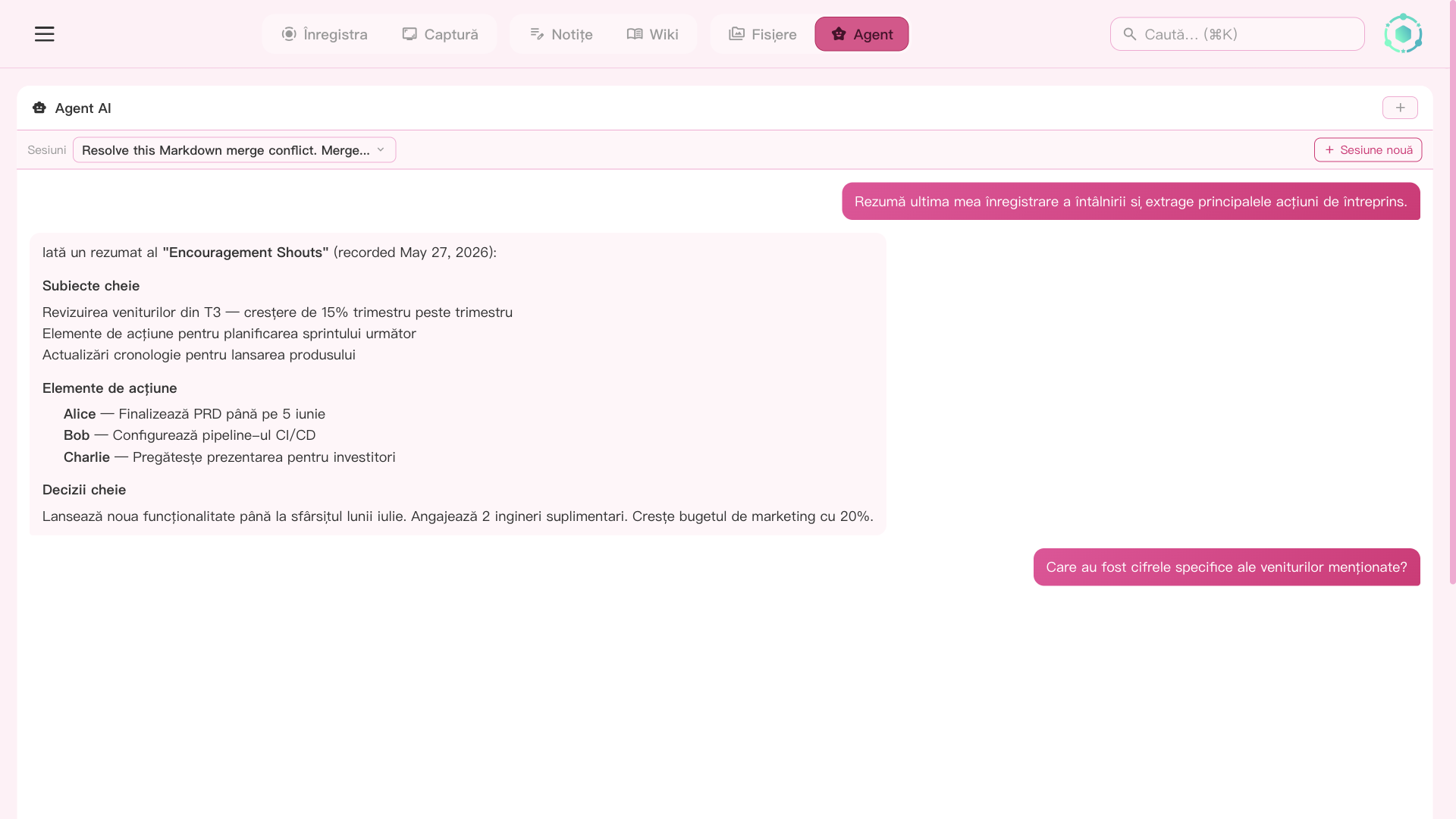Open the hexagon profile avatar
This screenshot has width=1456, height=819.
[1403, 33]
